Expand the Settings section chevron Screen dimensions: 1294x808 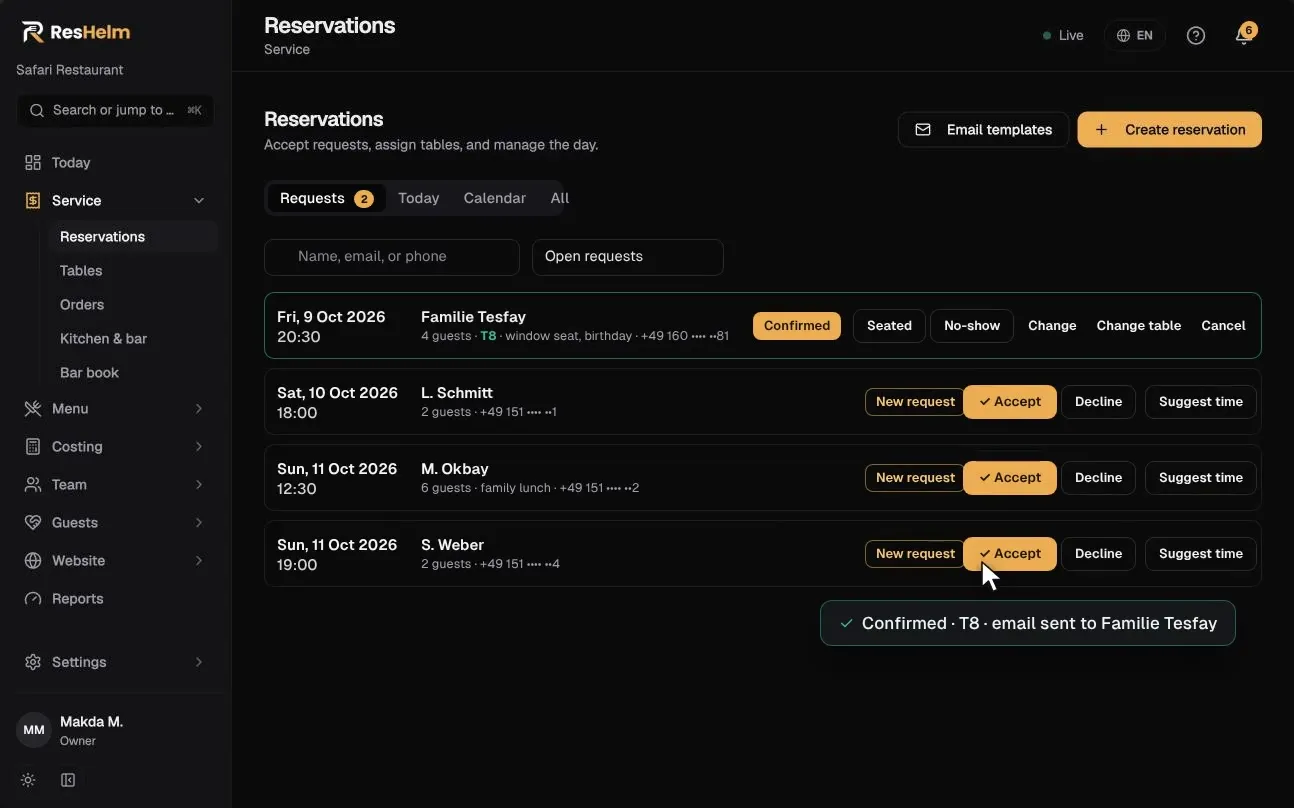[x=199, y=662]
